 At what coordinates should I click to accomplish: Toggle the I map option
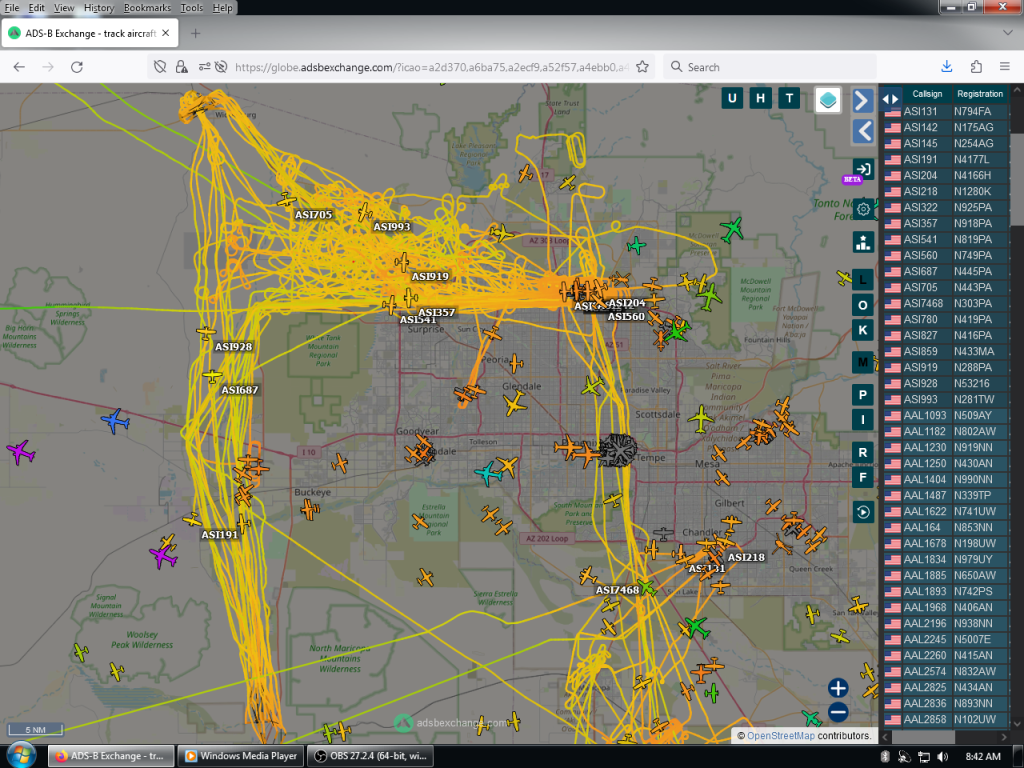pos(863,419)
